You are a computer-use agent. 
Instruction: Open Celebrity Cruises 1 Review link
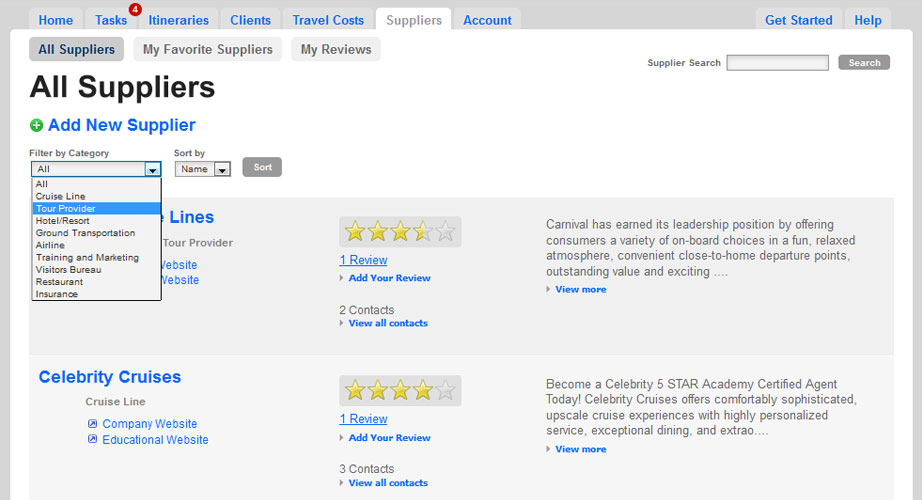click(x=363, y=419)
